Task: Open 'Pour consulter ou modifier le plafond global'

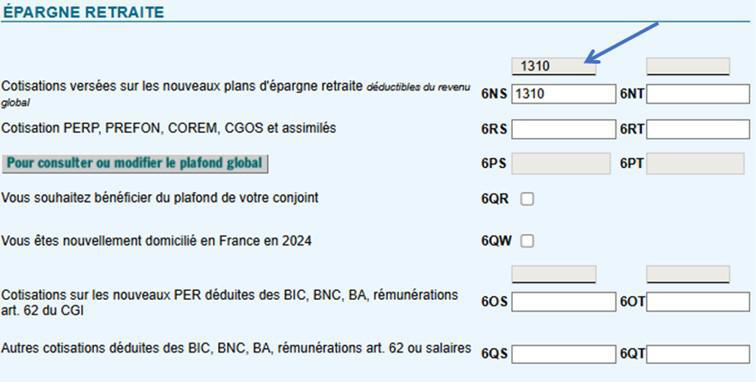Action: (x=135, y=164)
